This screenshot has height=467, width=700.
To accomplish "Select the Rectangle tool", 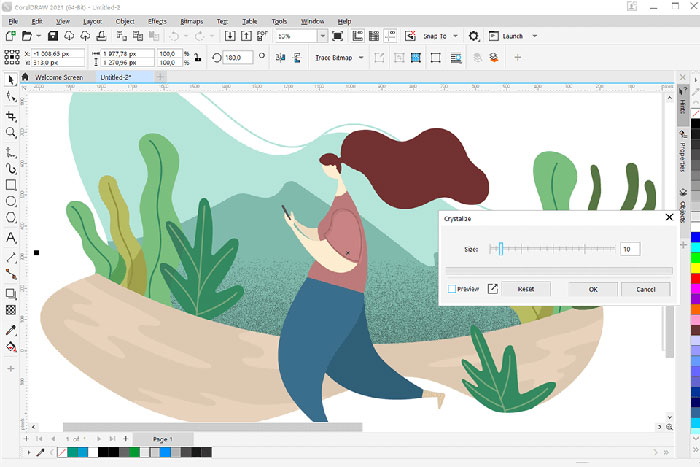I will [11, 185].
